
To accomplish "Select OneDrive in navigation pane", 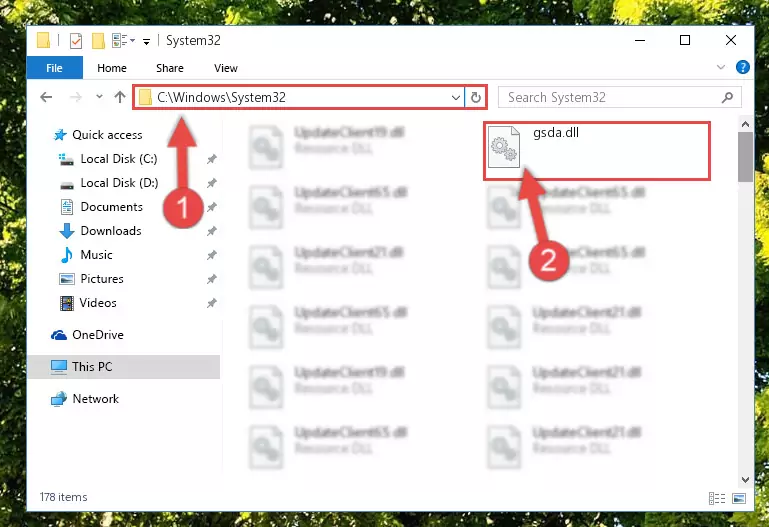I will [x=98, y=335].
